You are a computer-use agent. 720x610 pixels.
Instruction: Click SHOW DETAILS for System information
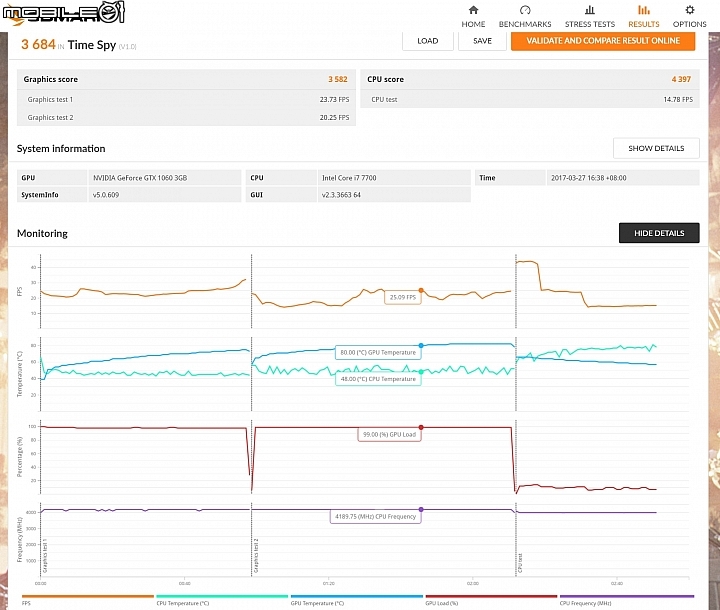tap(656, 148)
